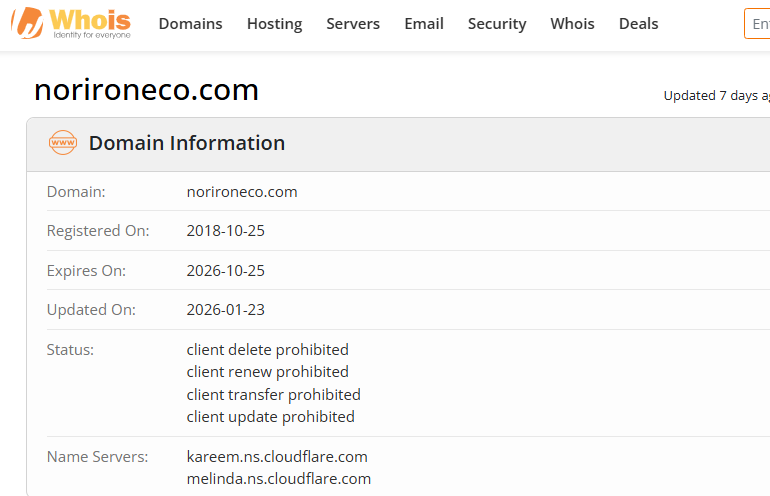This screenshot has width=770, height=496.
Task: Click the Domain Information panel header
Action: point(187,143)
